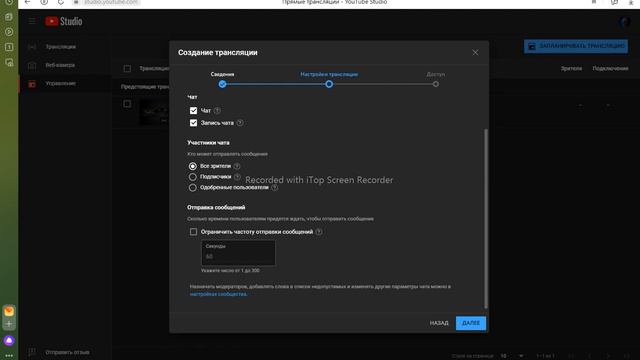Open the Управление section in sidebar
640x360 pixels.
pos(60,84)
